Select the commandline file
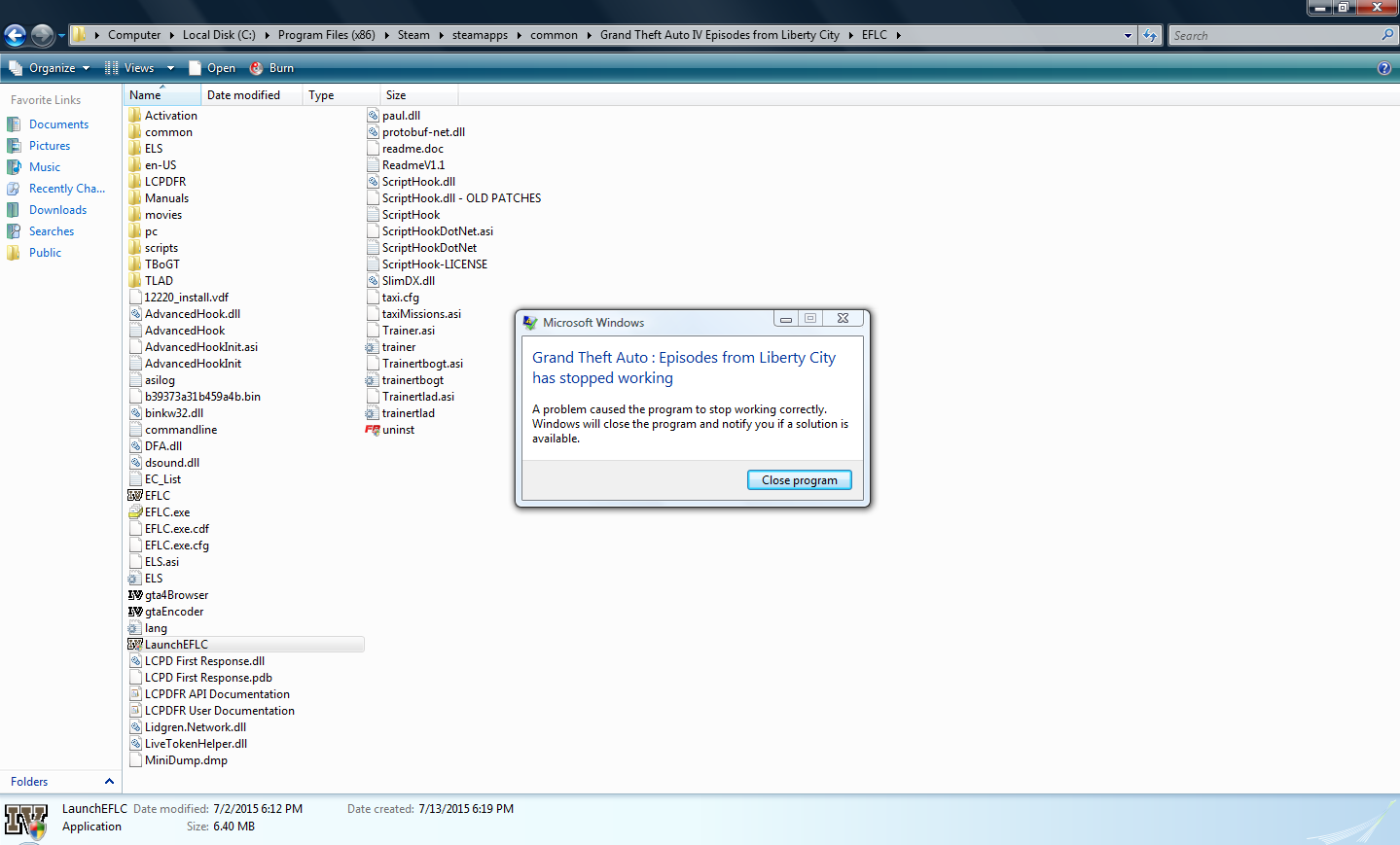Screen dimensions: 1400x845 [181, 430]
